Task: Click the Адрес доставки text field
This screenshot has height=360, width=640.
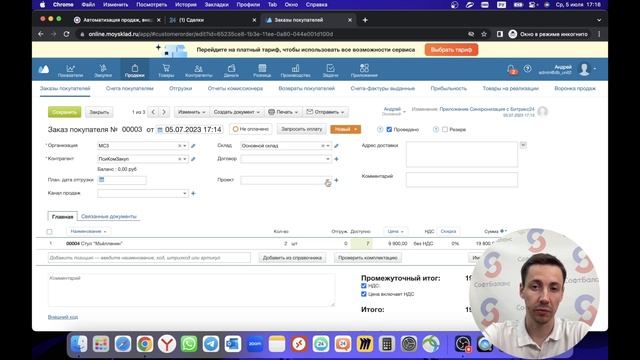Action: [462, 154]
